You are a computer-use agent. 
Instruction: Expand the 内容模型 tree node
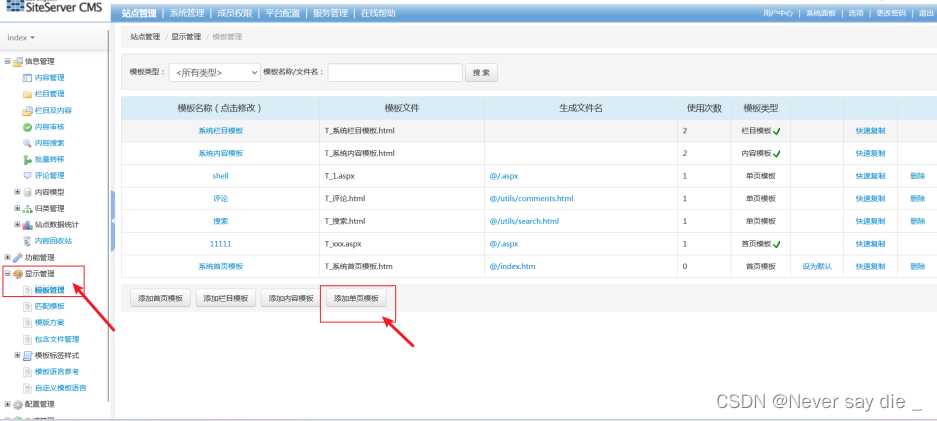(x=17, y=192)
